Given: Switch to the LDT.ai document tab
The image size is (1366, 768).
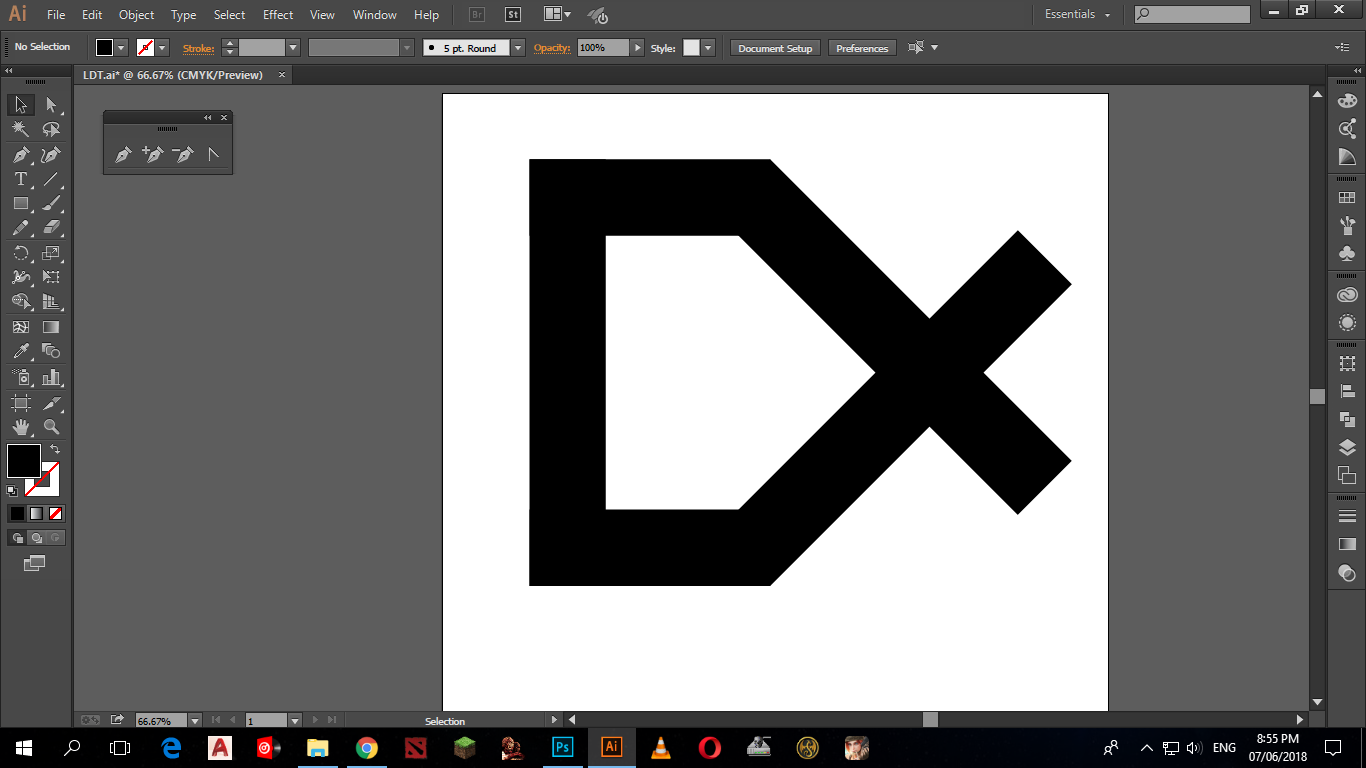Looking at the screenshot, I should (x=173, y=75).
